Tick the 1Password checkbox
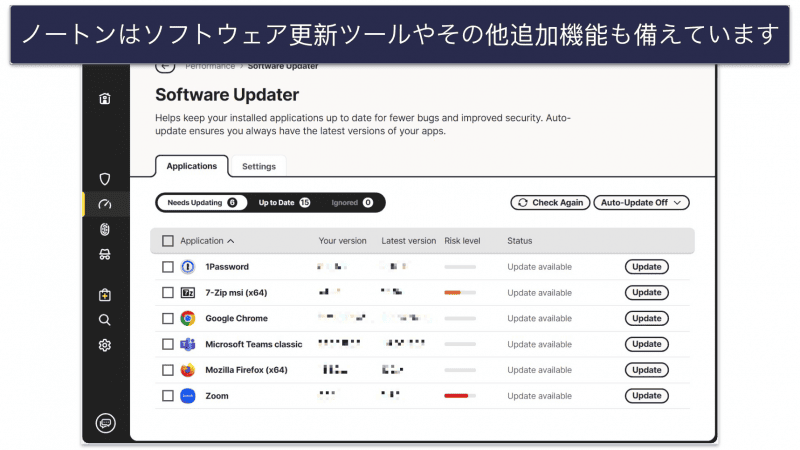800x450 pixels. (x=168, y=267)
